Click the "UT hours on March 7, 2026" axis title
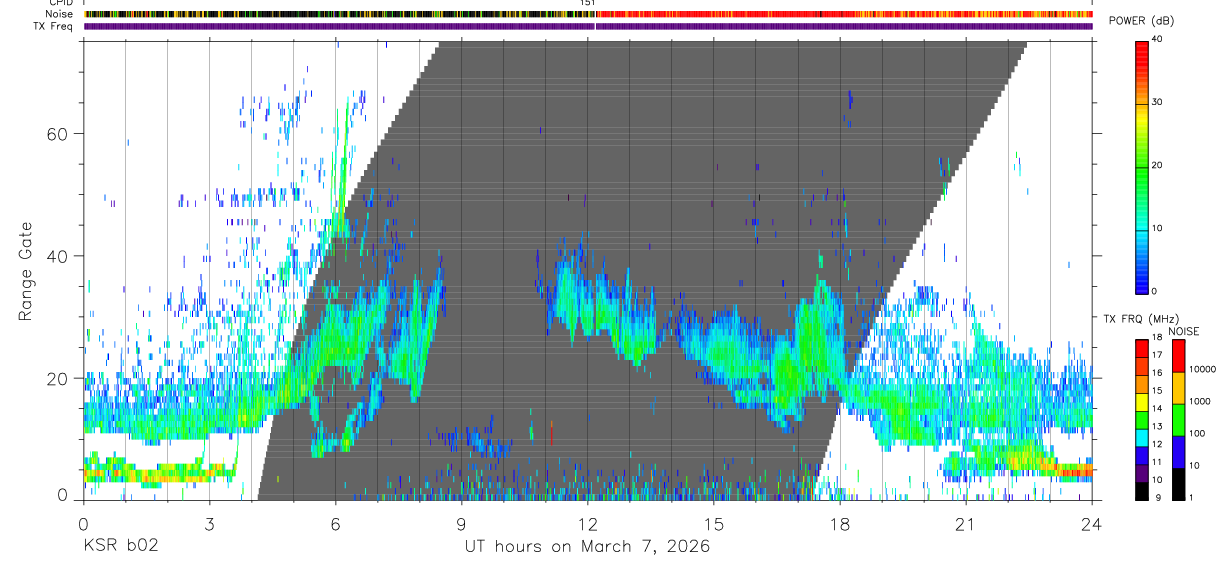This screenshot has height=567, width=1228. pos(587,547)
